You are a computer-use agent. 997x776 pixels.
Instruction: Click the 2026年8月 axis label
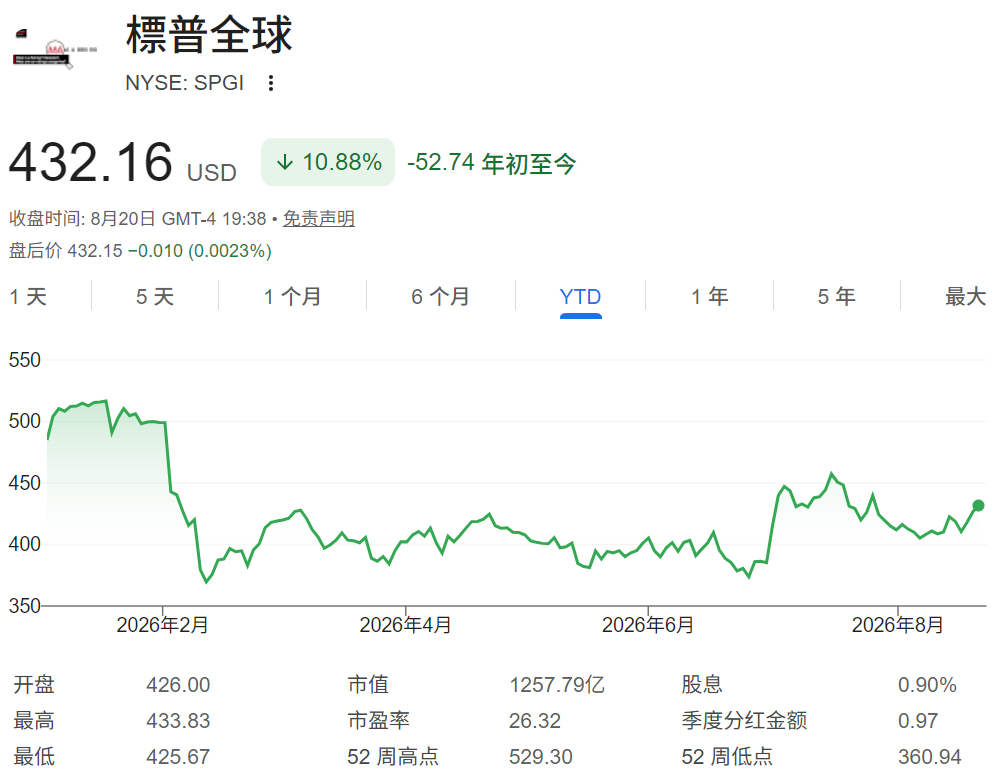pos(898,625)
